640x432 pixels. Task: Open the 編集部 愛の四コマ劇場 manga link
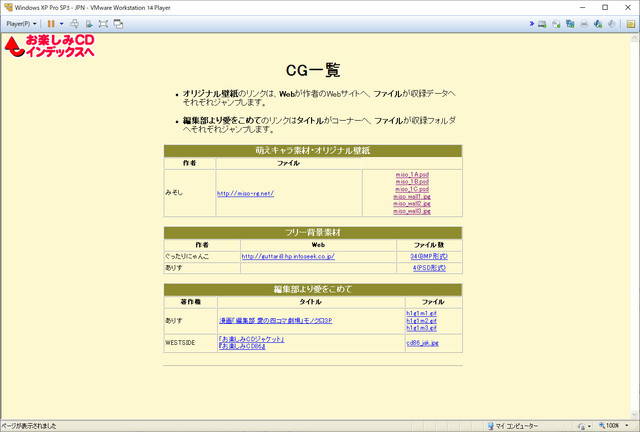pyautogui.click(x=276, y=321)
